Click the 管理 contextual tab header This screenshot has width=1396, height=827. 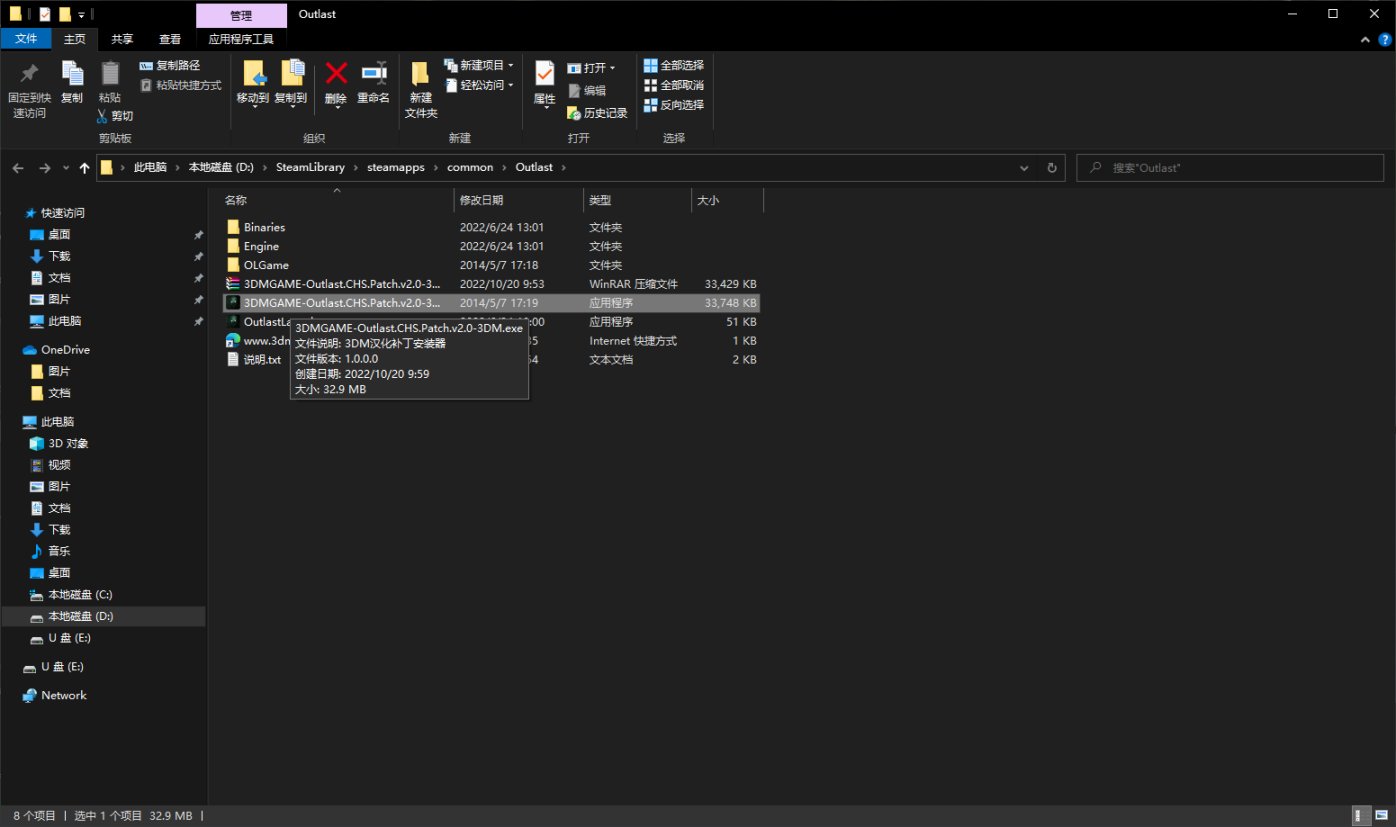[241, 15]
